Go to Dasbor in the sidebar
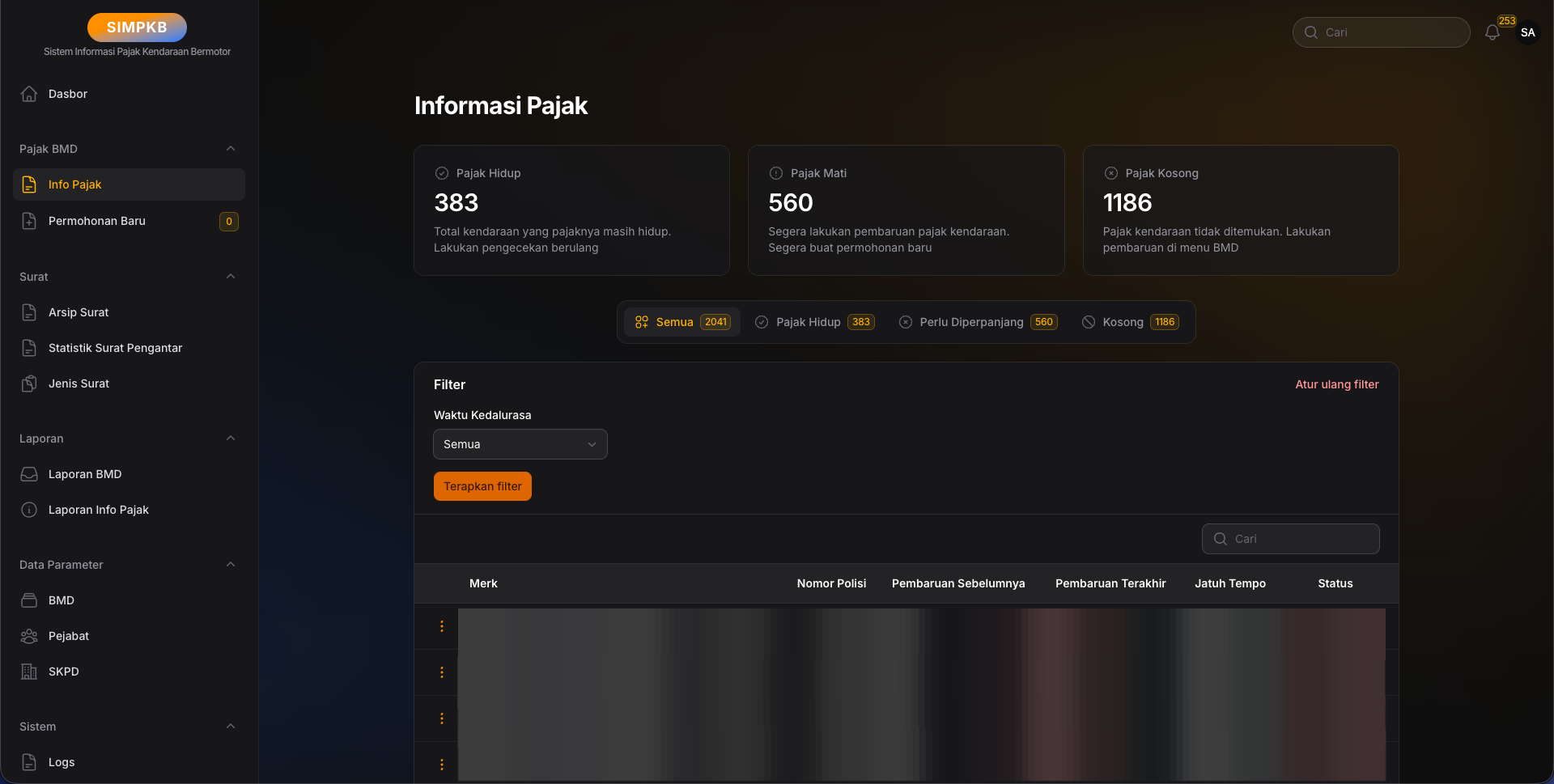Screen dimensions: 1554x784 click(x=129, y=94)
